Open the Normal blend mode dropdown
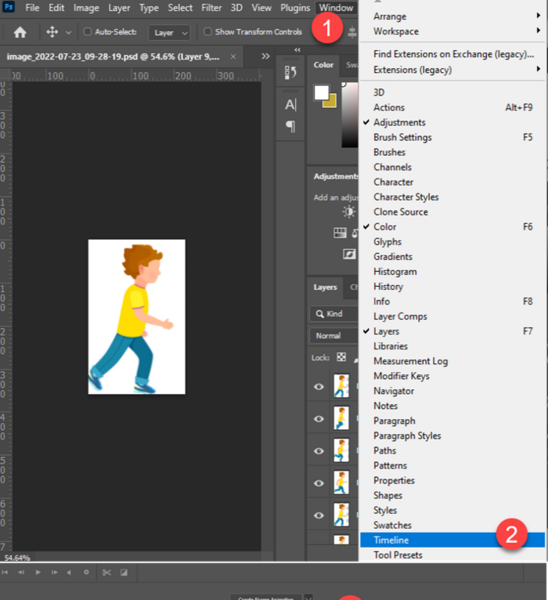 (334, 336)
